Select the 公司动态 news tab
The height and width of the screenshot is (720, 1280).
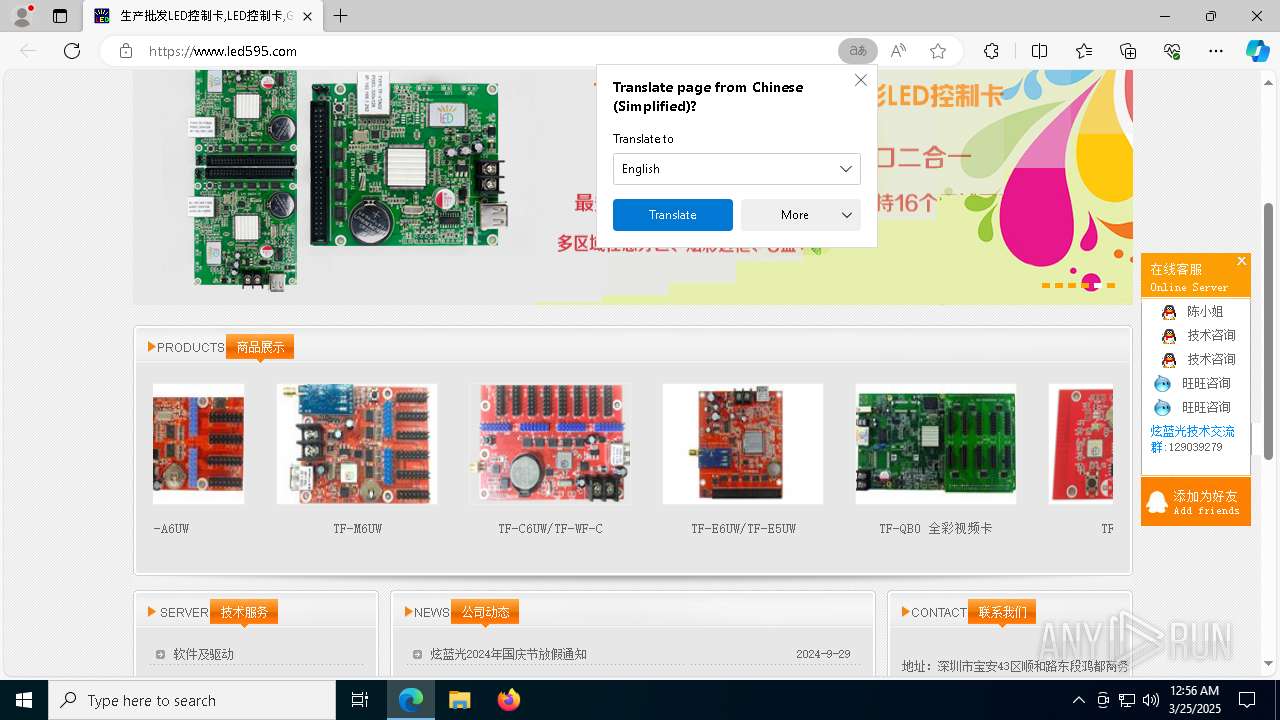coord(485,612)
